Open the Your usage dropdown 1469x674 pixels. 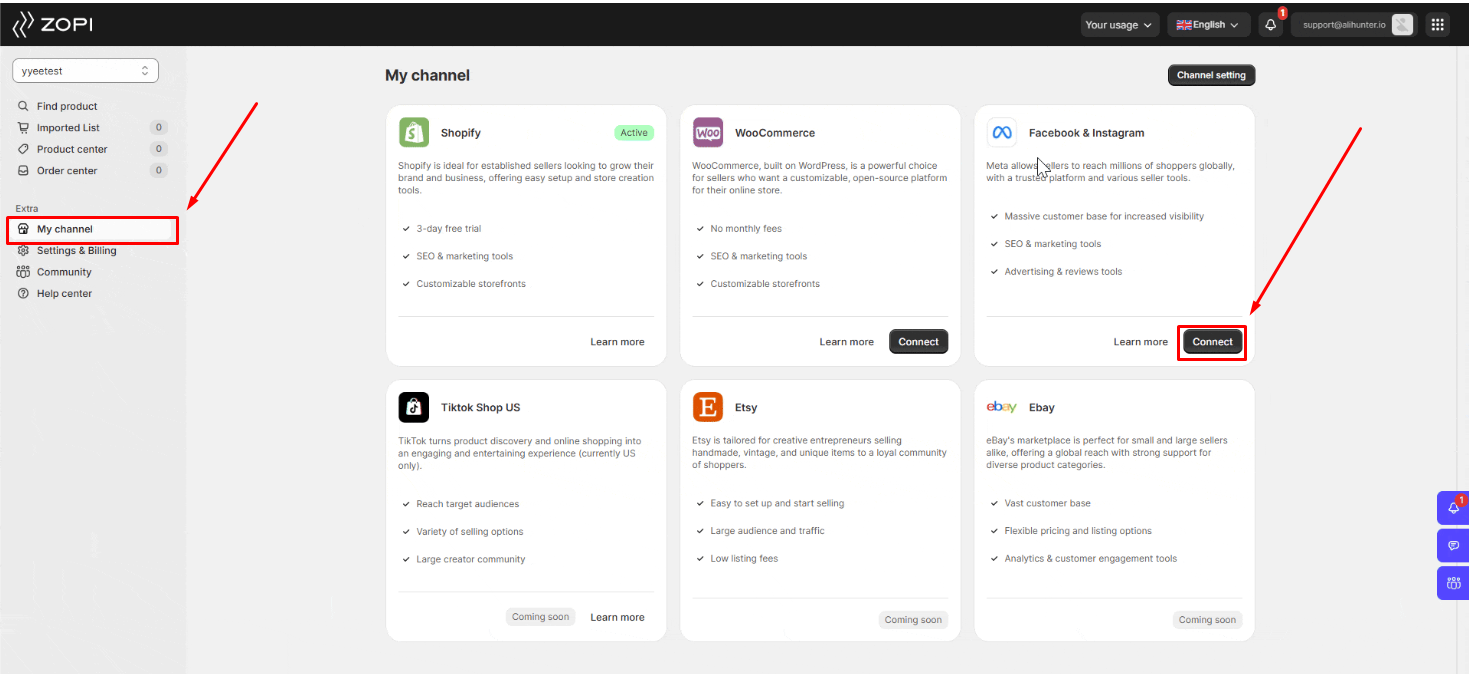point(1120,25)
